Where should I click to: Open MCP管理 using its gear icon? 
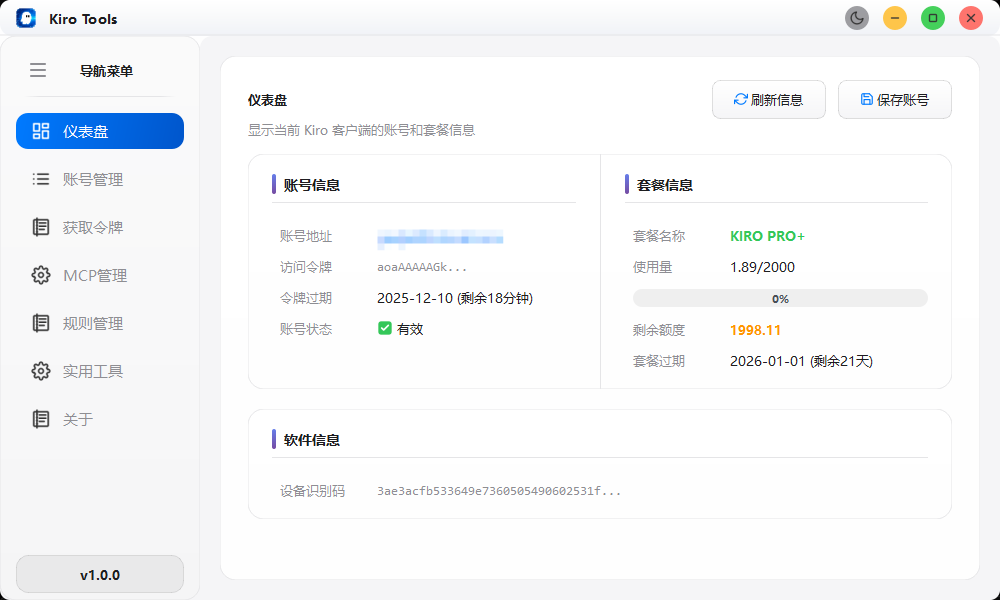[40, 275]
